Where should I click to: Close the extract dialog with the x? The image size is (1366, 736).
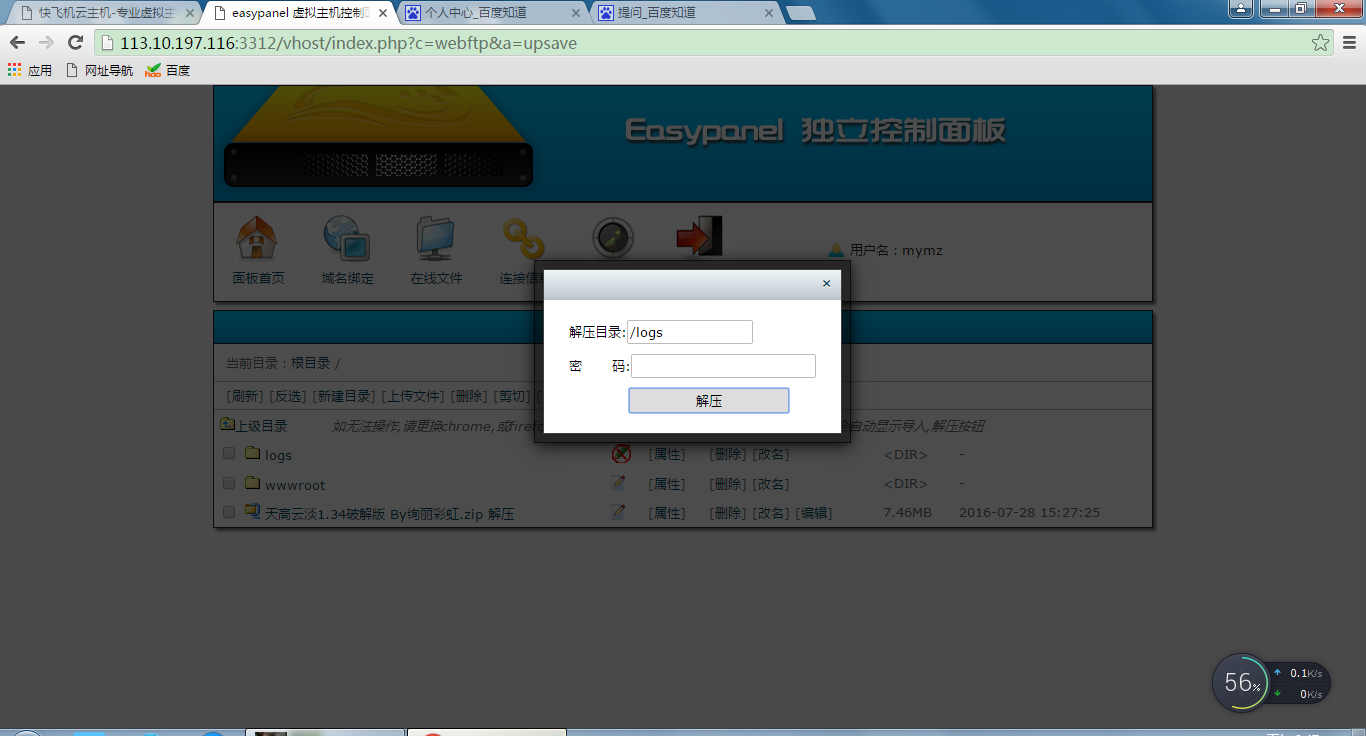tap(826, 284)
